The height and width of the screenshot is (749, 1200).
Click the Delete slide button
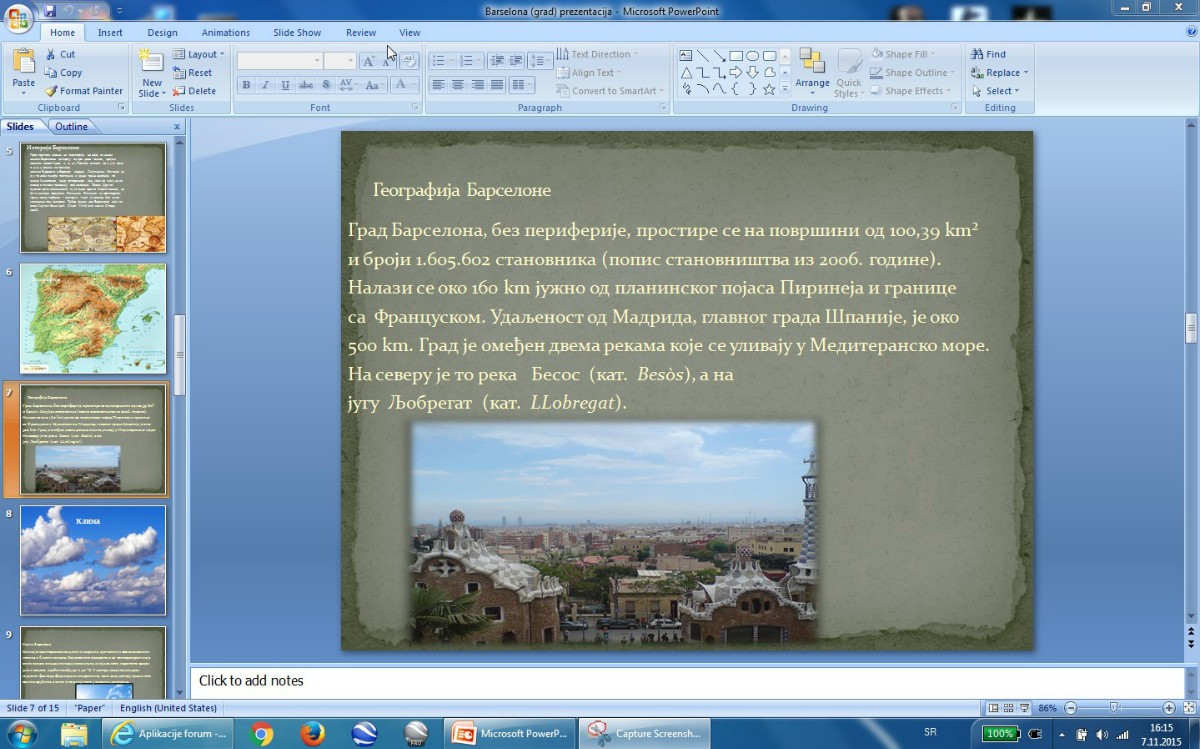click(193, 91)
